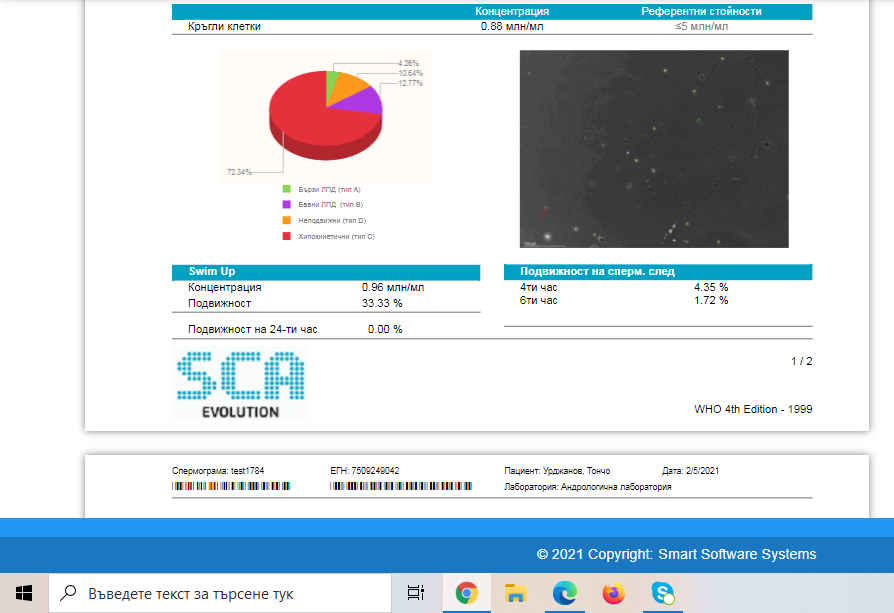The height and width of the screenshot is (613, 894).
Task: Launch Microsoft Edge from the taskbar
Action: 565,593
